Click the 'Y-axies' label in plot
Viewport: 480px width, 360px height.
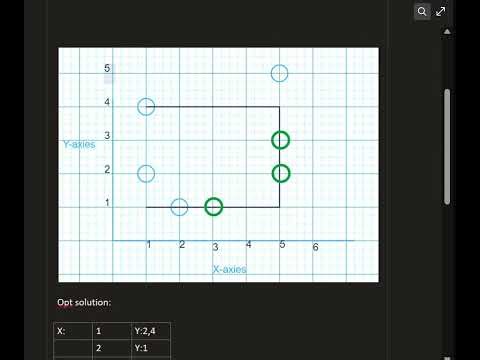[79, 144]
